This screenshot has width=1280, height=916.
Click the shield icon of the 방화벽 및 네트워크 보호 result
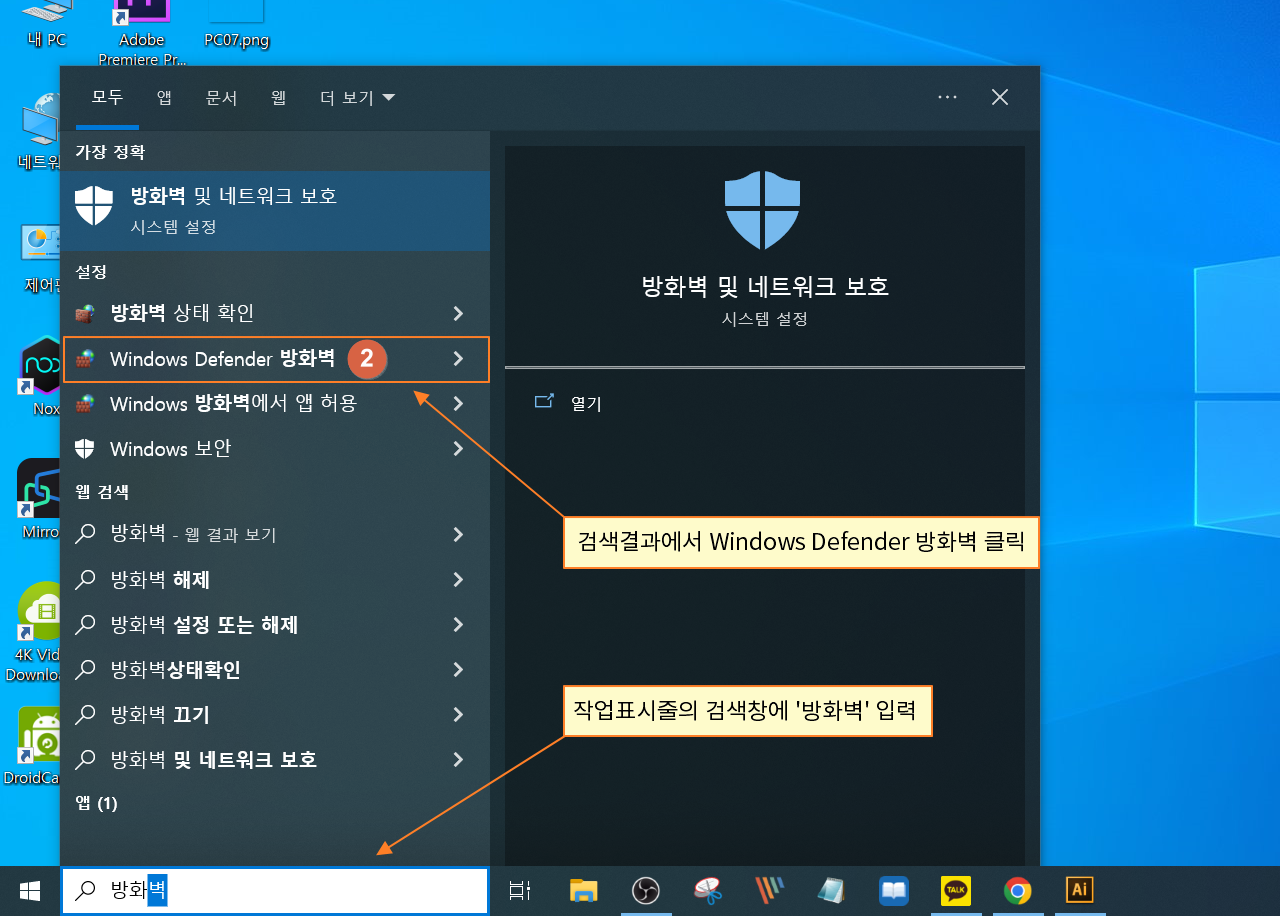(x=94, y=206)
